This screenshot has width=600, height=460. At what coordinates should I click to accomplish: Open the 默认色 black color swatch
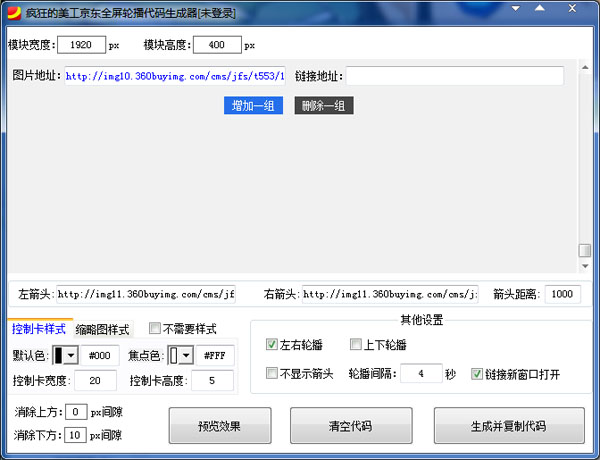click(x=58, y=356)
